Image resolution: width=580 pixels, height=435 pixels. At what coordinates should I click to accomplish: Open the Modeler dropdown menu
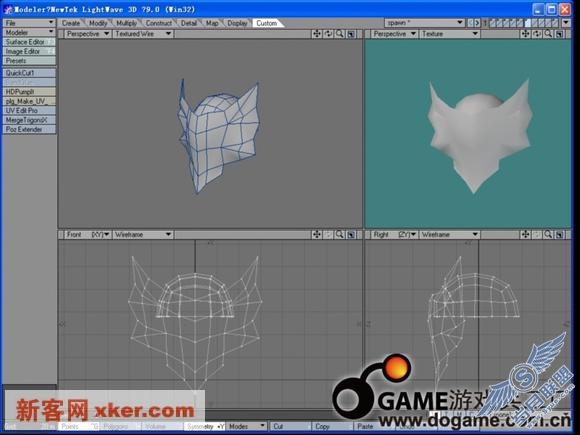pyautogui.click(x=29, y=33)
